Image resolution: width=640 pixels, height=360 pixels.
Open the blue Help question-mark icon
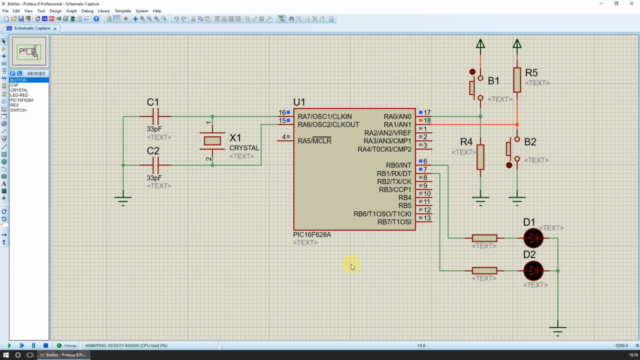pyautogui.click(x=96, y=19)
